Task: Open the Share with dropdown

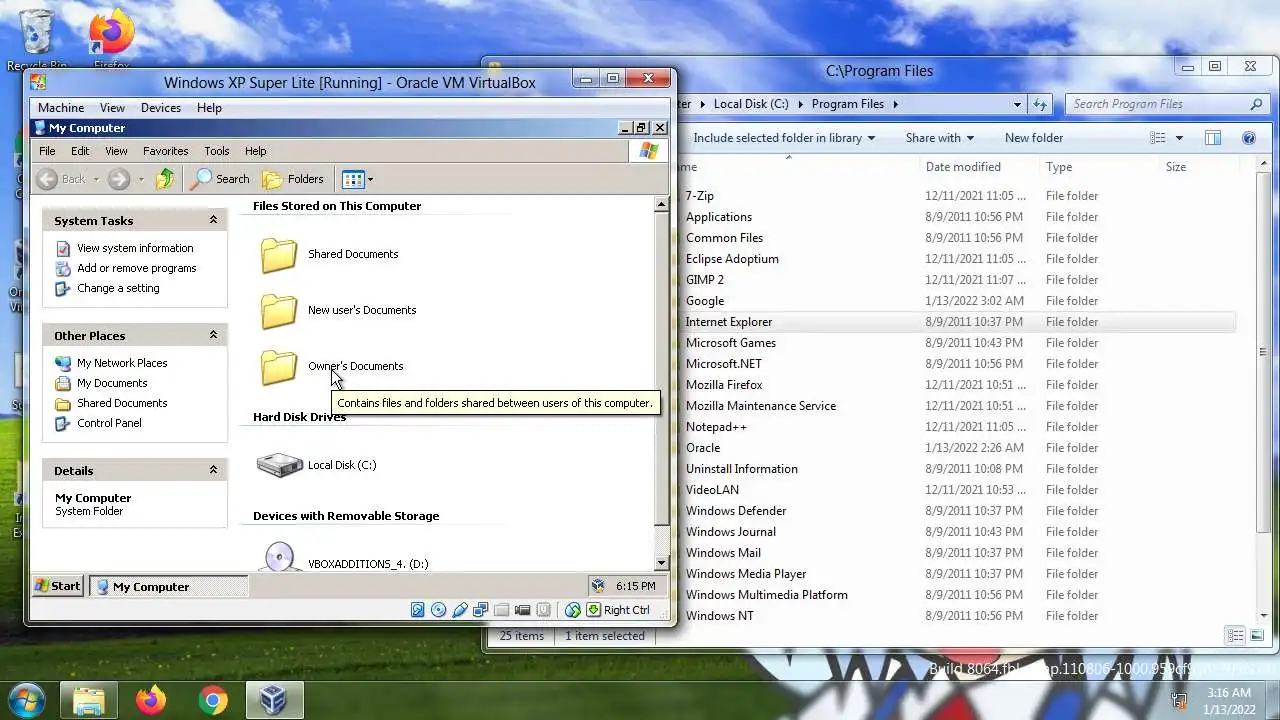Action: (940, 138)
